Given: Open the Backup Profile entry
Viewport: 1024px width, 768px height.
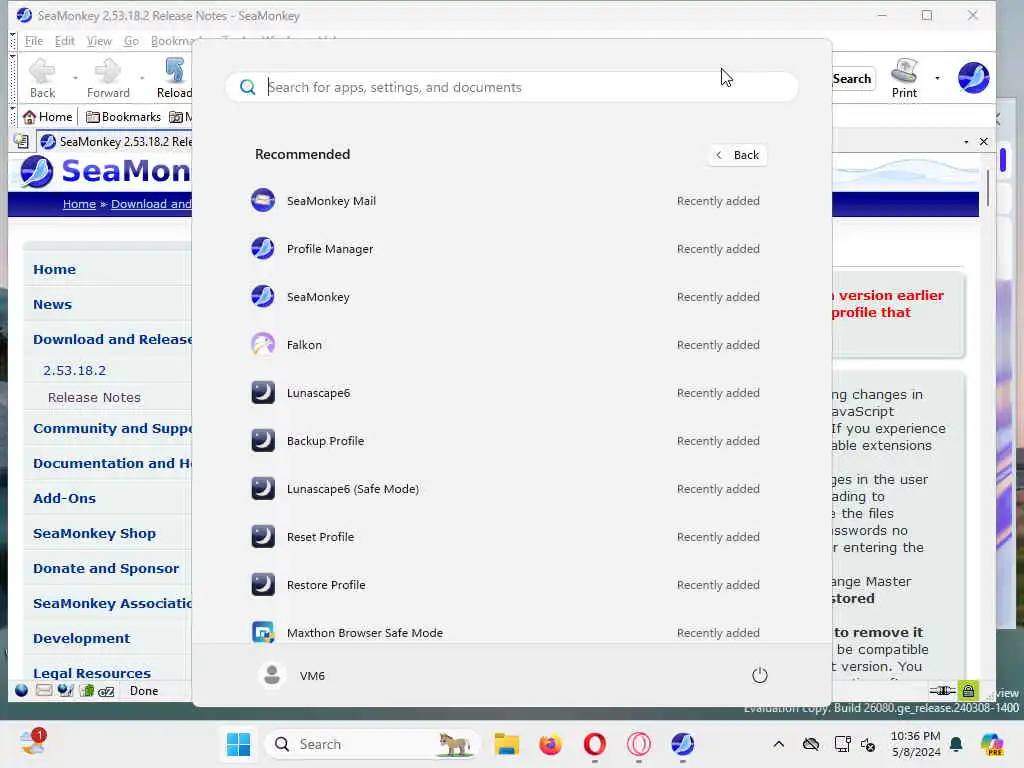Looking at the screenshot, I should point(507,441).
